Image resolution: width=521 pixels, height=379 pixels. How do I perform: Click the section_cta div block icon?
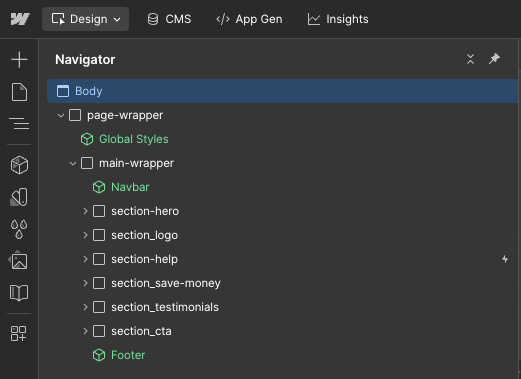click(x=99, y=331)
